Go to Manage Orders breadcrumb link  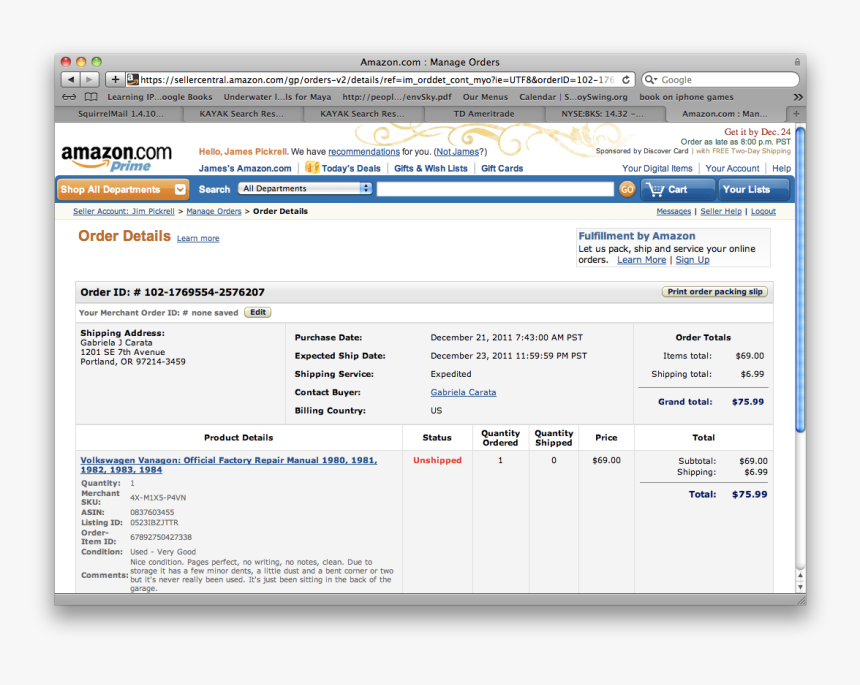(x=214, y=211)
